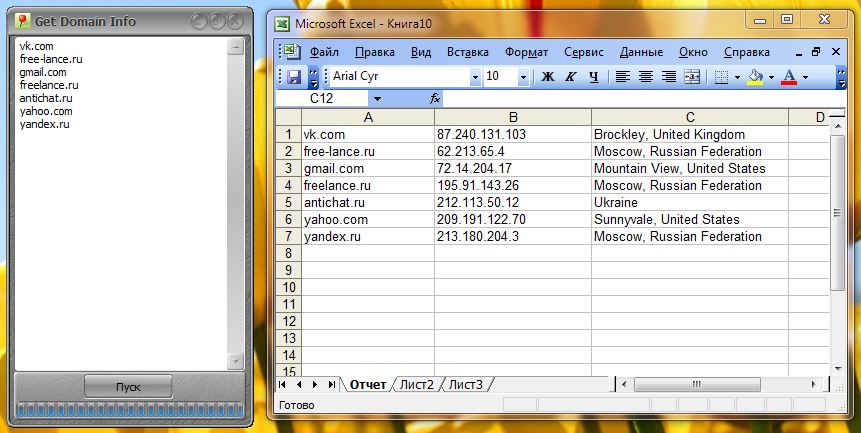Viewport: 861px width, 433px height.
Task: Select the Отчет sheet tab
Action: [x=368, y=385]
